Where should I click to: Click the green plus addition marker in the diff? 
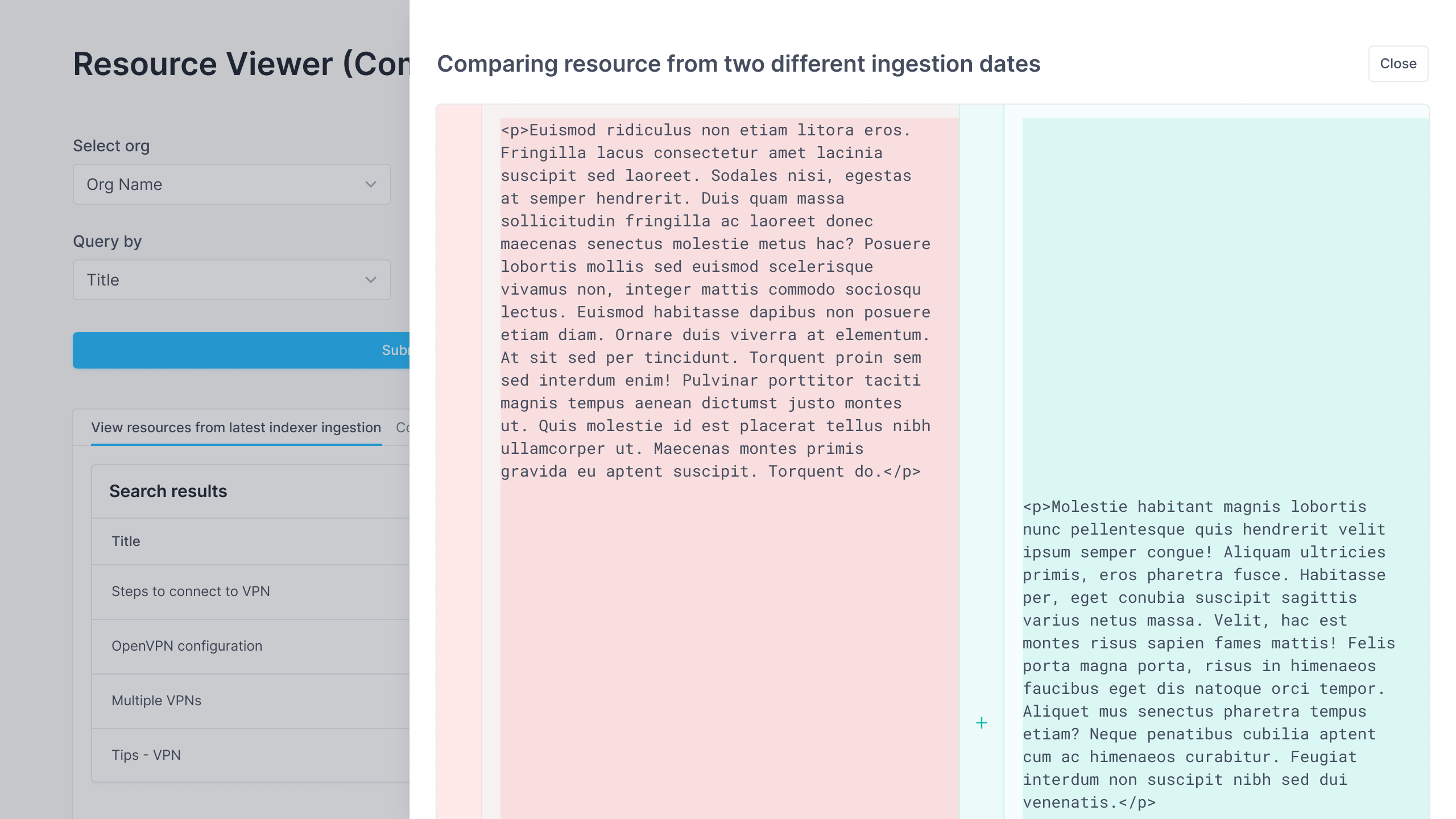tap(982, 722)
